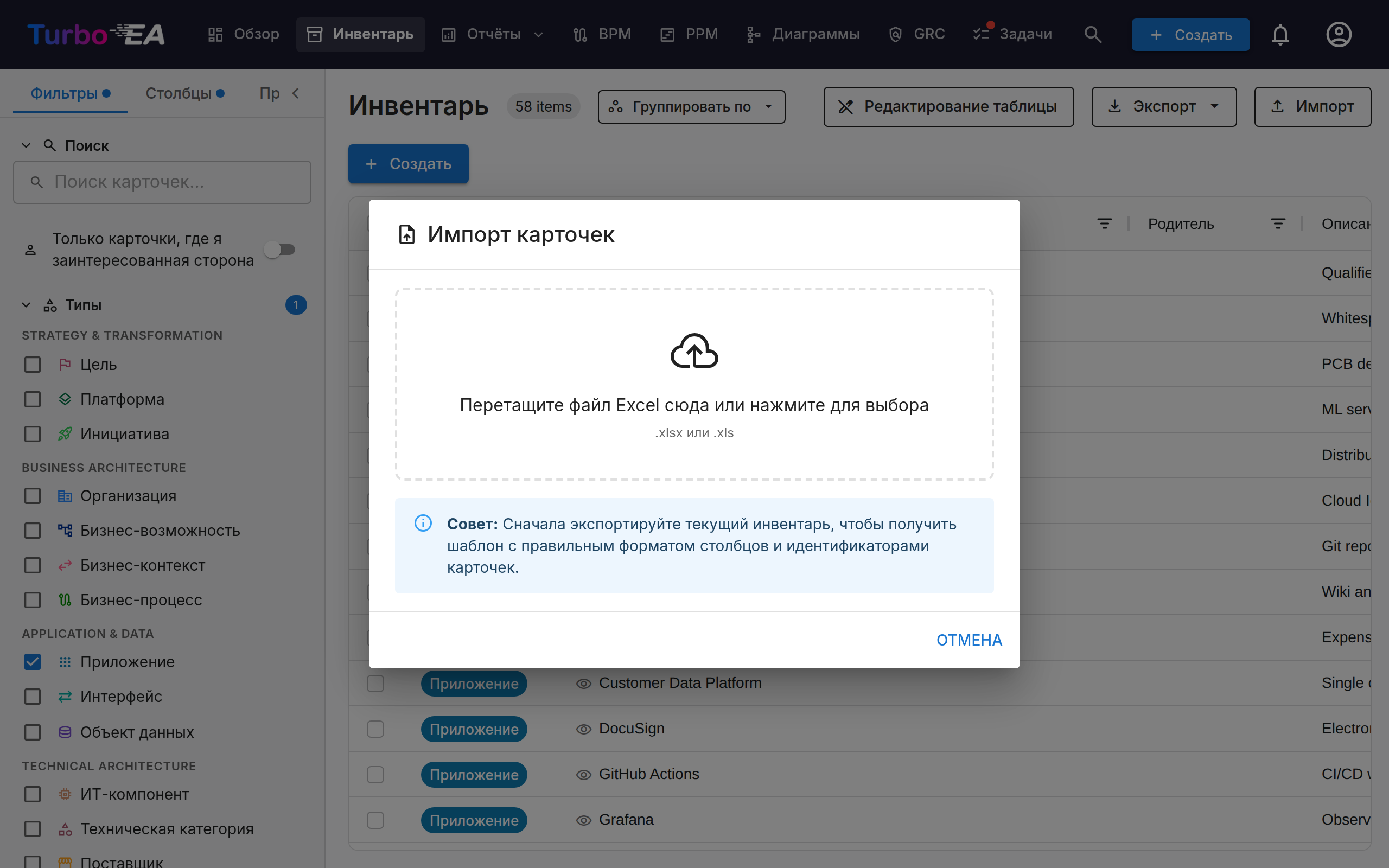Image resolution: width=1389 pixels, height=868 pixels.
Task: Select the Grafana row checkbox
Action: pos(375,820)
